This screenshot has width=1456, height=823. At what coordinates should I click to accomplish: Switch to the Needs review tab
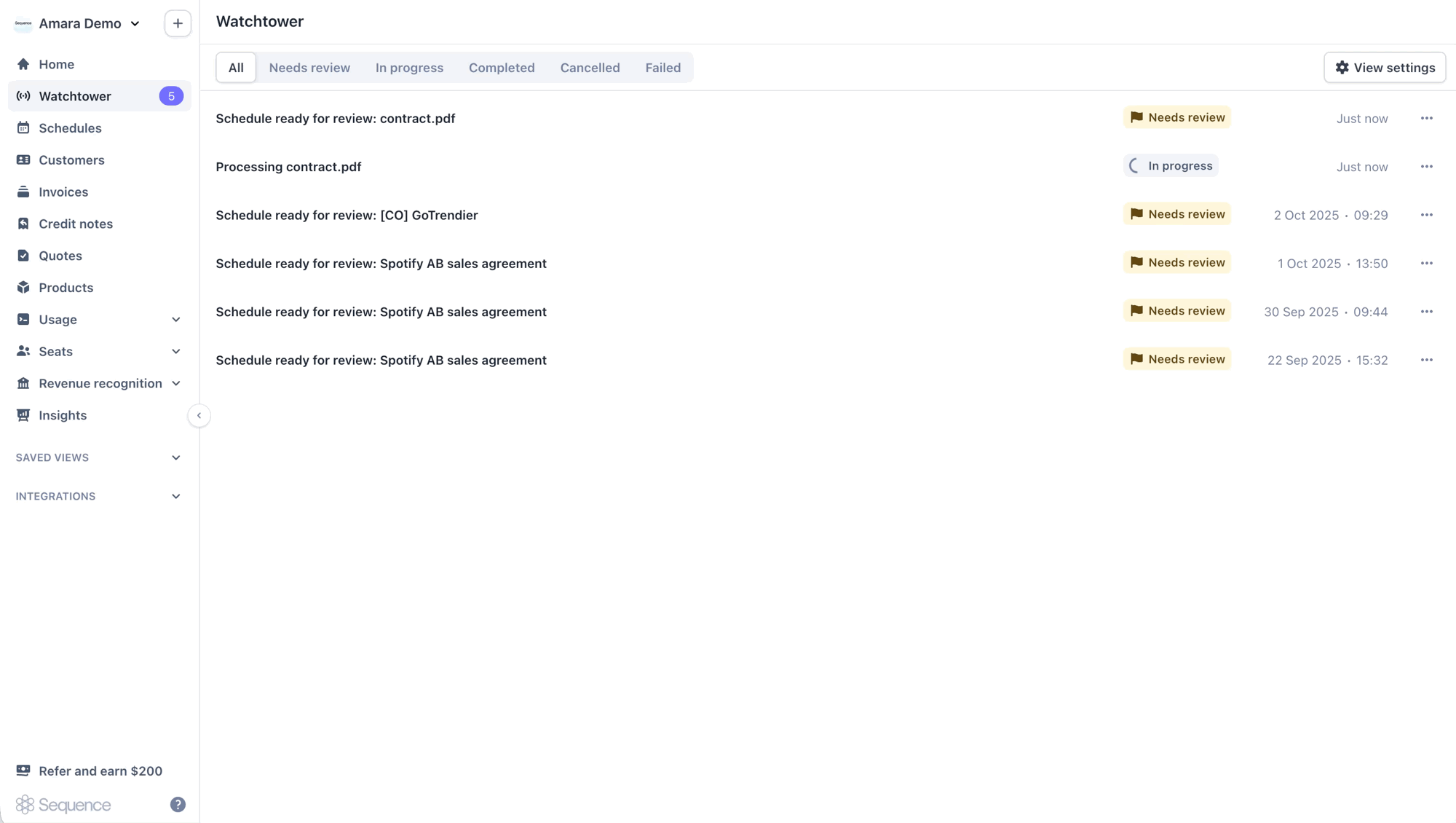(309, 68)
